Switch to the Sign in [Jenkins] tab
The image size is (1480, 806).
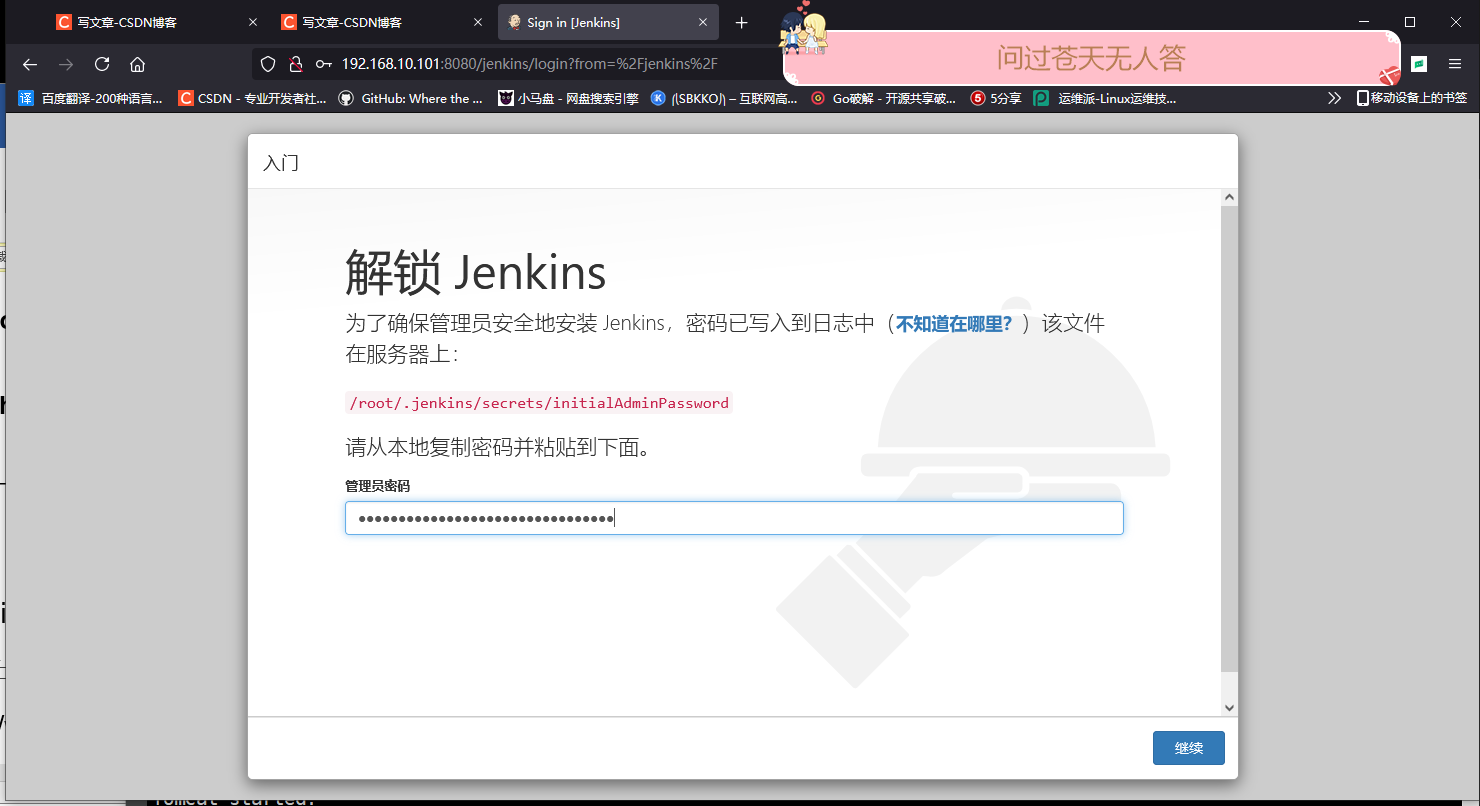pos(590,22)
